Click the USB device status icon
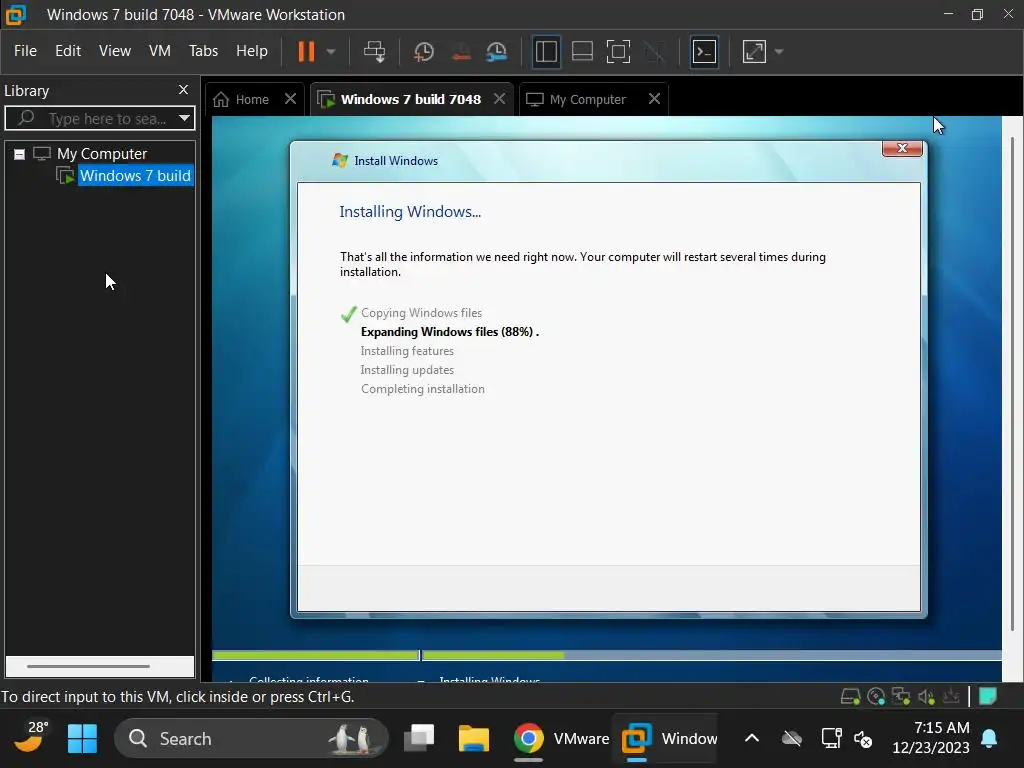1024x768 pixels. tap(952, 697)
